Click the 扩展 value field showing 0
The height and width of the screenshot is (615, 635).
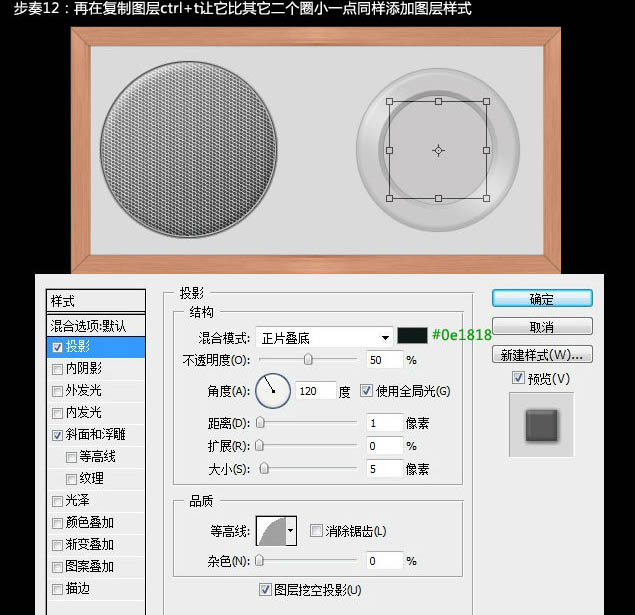(x=385, y=446)
